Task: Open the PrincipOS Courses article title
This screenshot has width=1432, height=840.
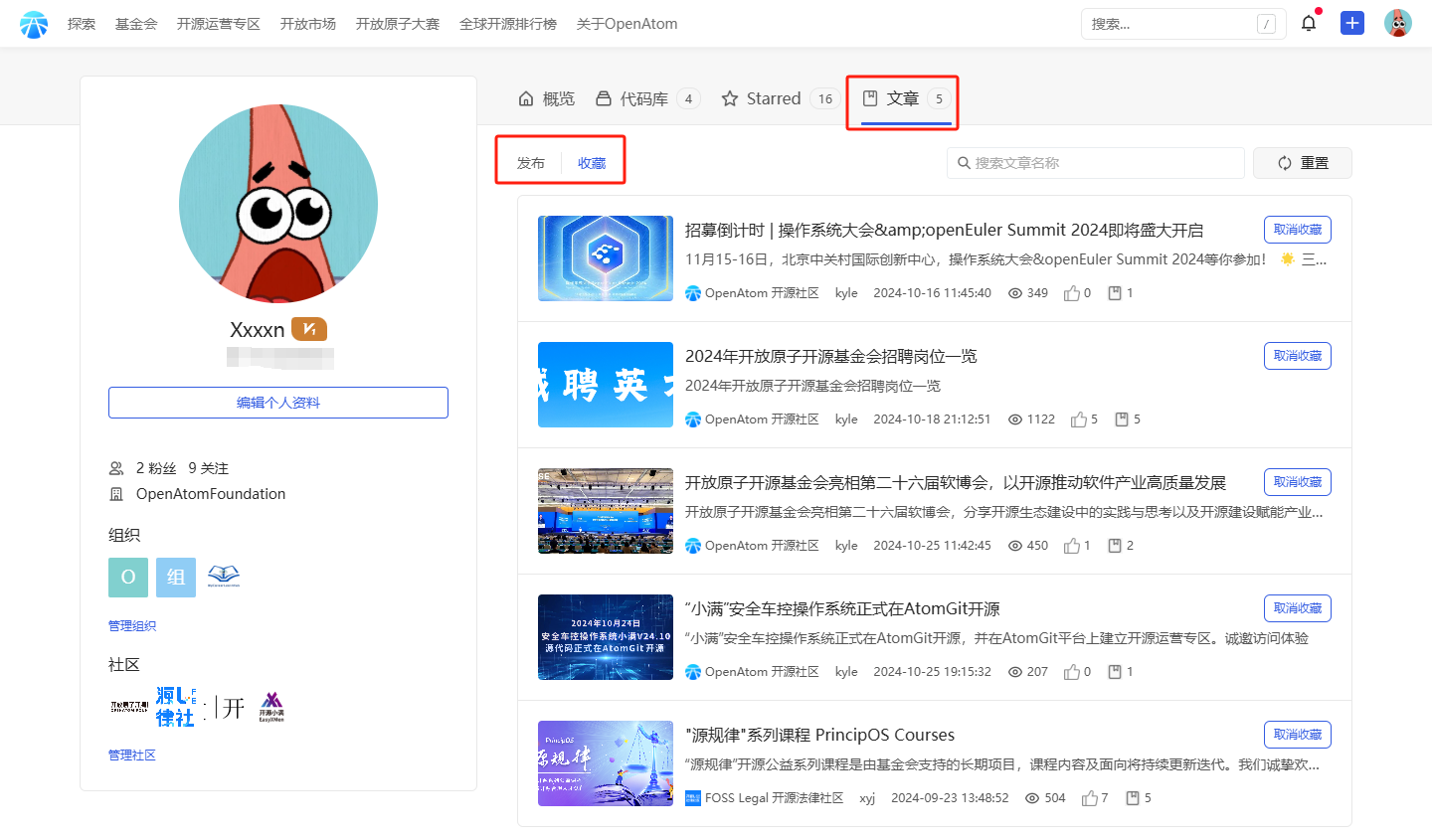Action: point(819,735)
